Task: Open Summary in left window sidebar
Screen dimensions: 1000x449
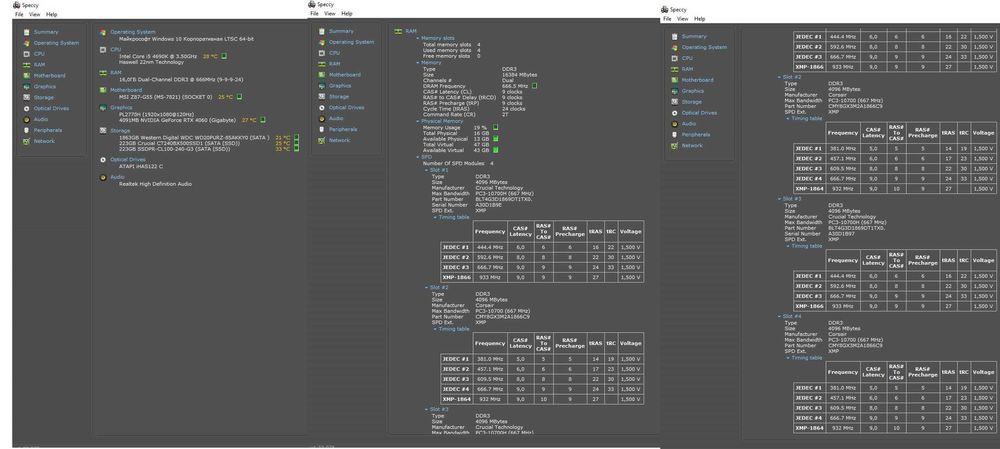Action: pyautogui.click(x=46, y=32)
